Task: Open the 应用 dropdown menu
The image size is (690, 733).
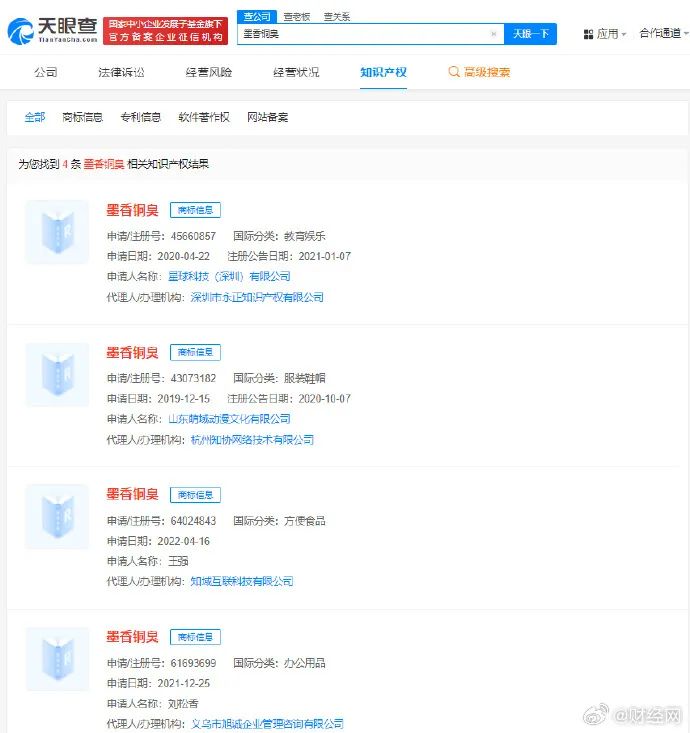Action: [x=605, y=34]
